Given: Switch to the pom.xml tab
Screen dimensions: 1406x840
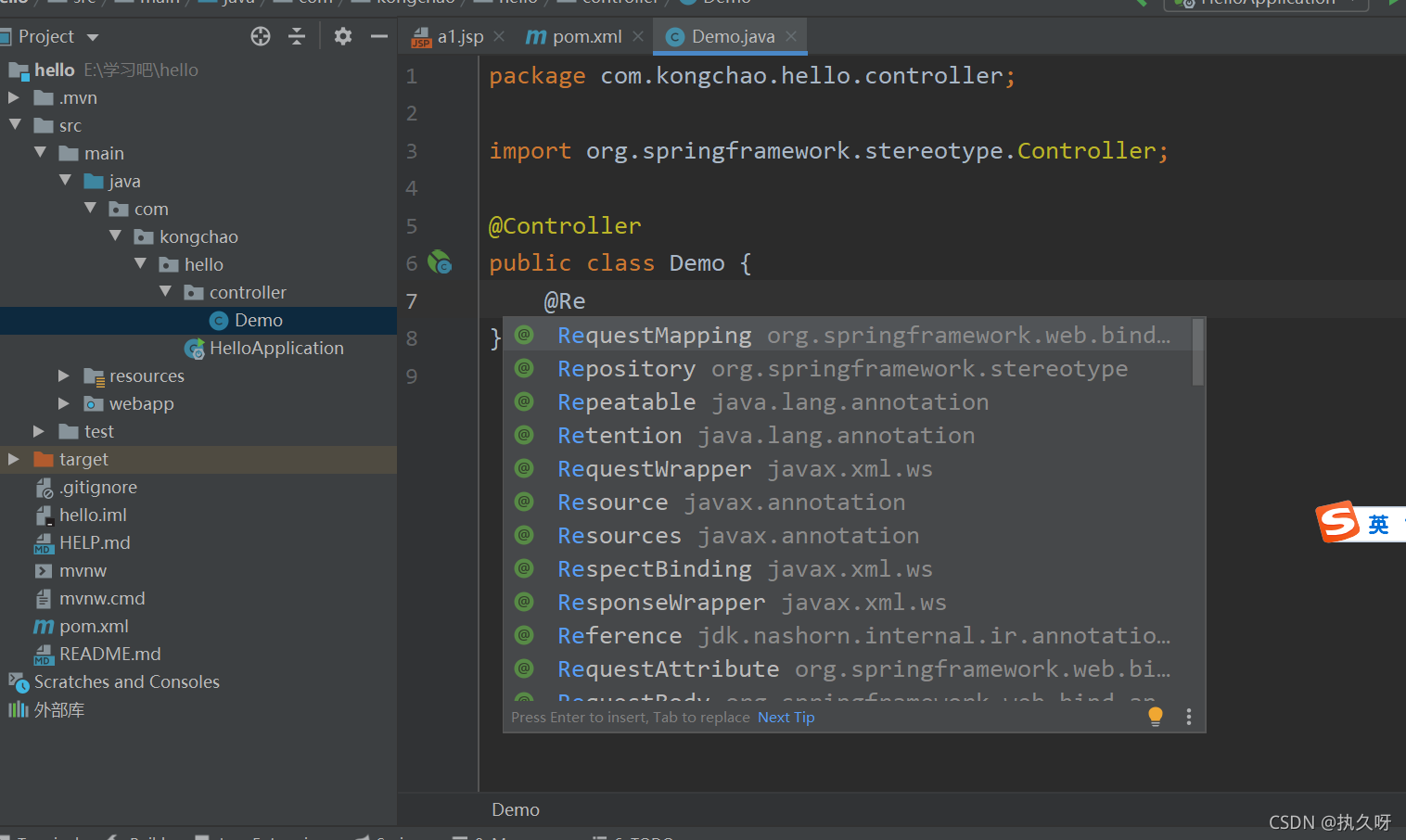Looking at the screenshot, I should [x=586, y=37].
